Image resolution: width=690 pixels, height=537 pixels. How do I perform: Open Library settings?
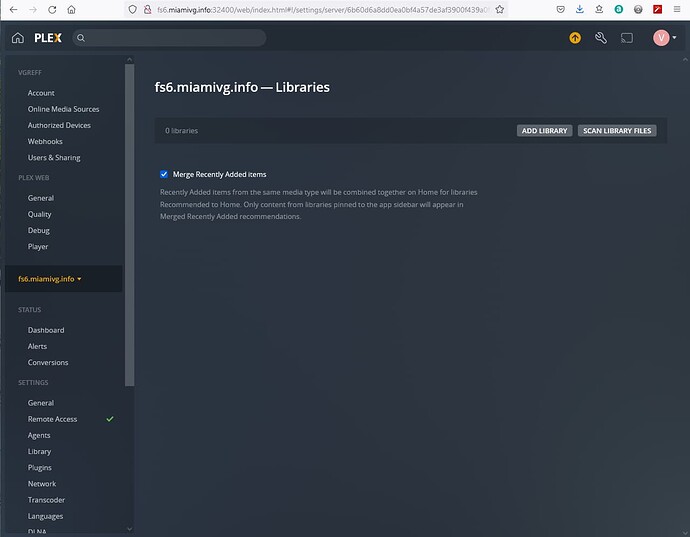coord(39,452)
